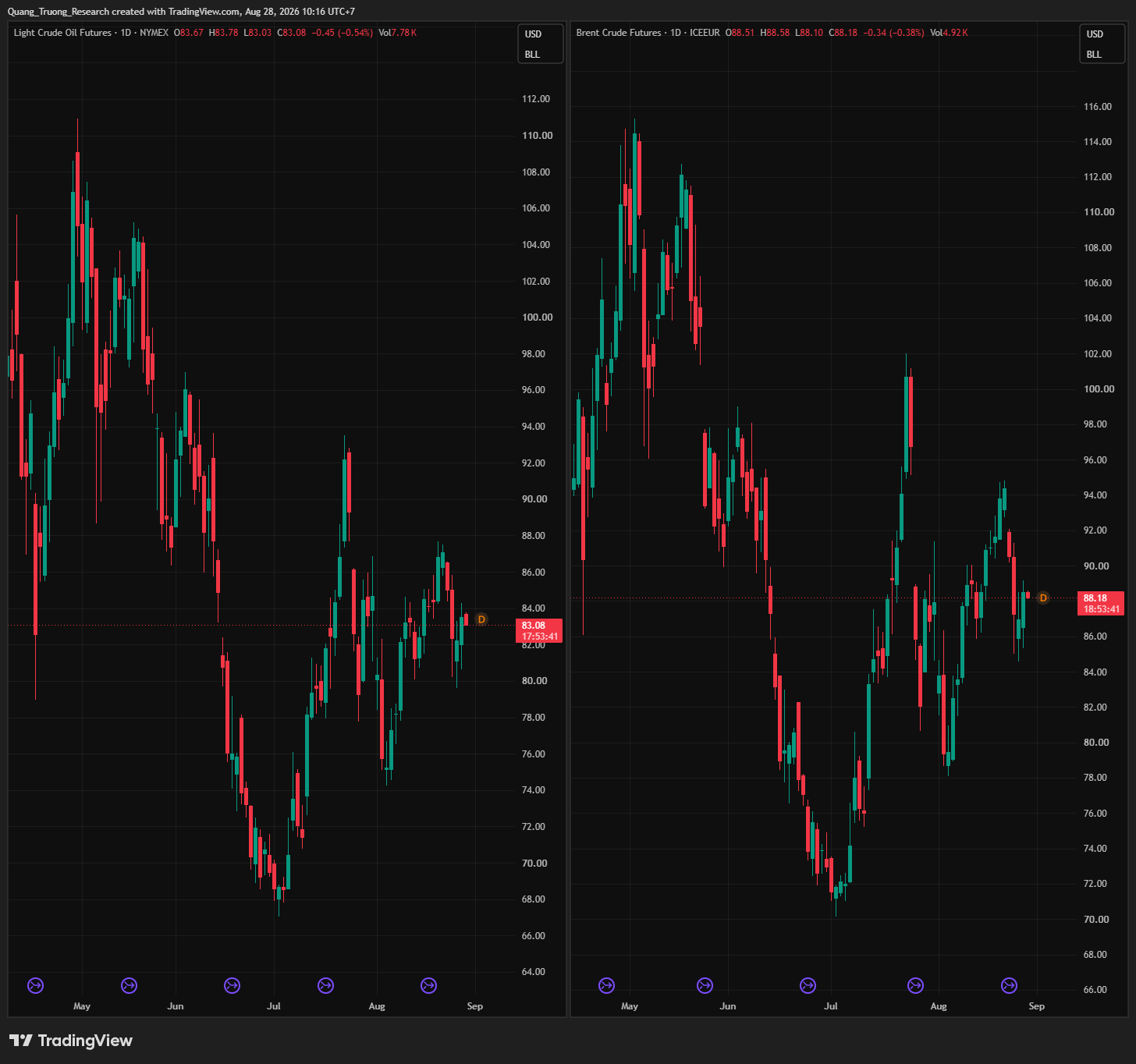1136x1064 pixels.
Task: Click the open value O88.51
Action: coord(740,33)
